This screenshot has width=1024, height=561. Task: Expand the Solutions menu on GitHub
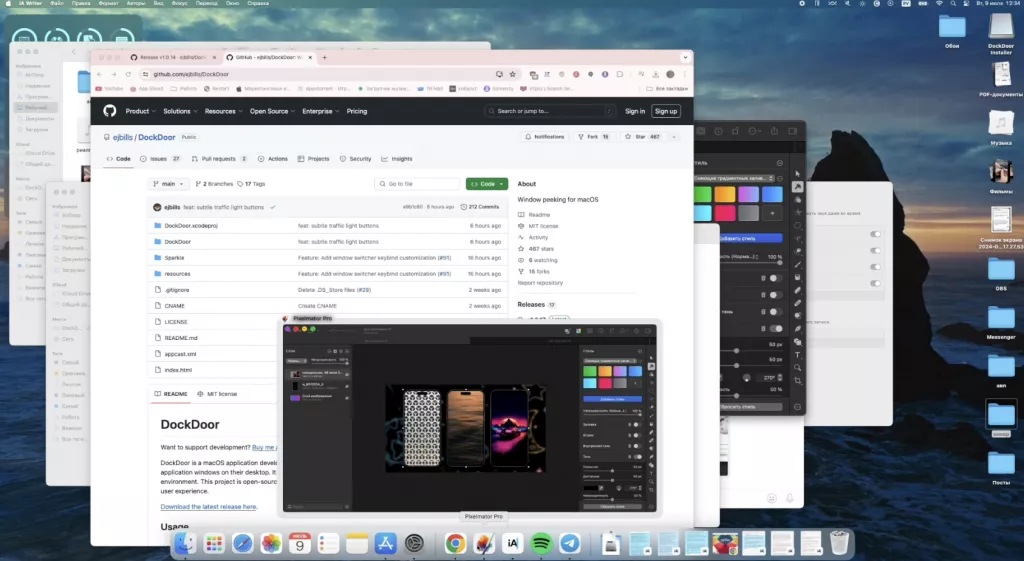pos(180,111)
